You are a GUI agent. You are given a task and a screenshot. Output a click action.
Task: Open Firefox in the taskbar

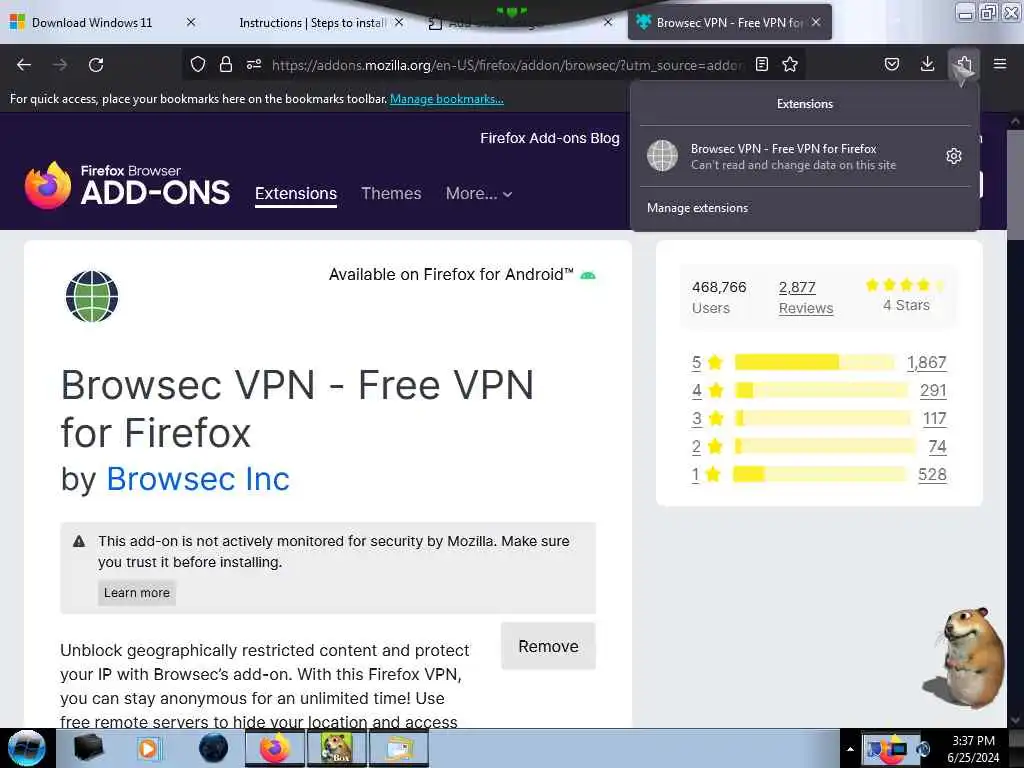pos(275,748)
